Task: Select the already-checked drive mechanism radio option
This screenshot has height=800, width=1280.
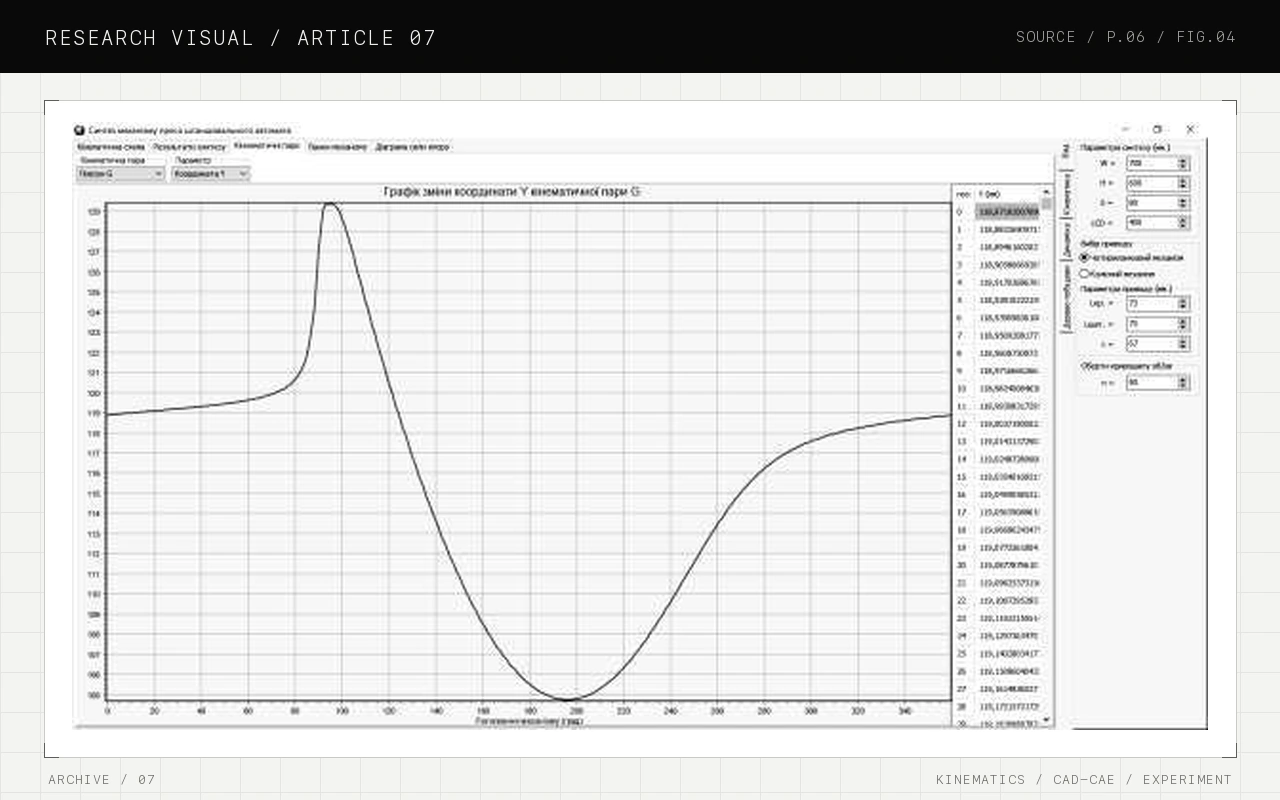Action: [x=1084, y=258]
